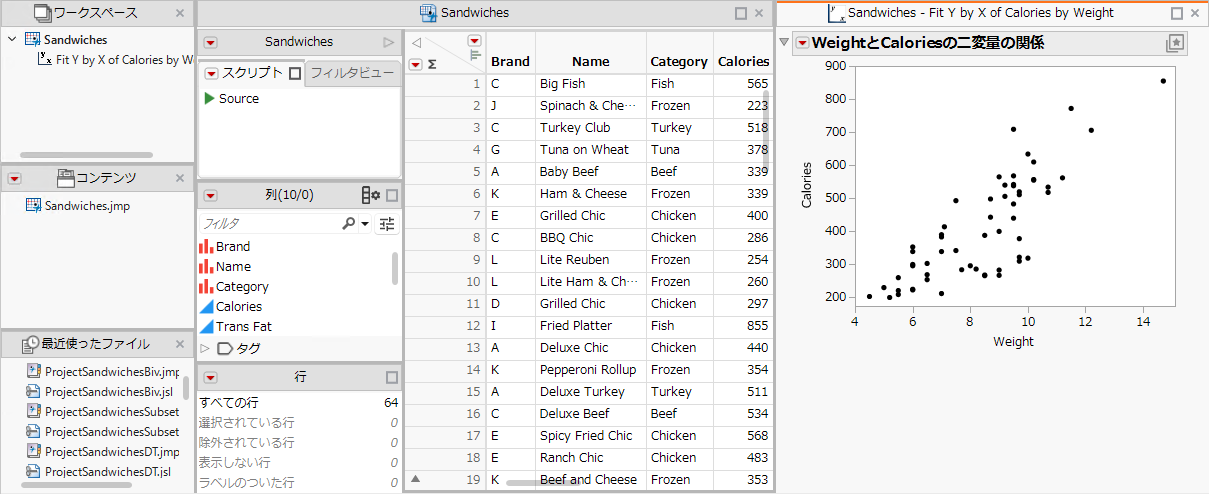Click the tag icon beside タグ

pos(224,348)
